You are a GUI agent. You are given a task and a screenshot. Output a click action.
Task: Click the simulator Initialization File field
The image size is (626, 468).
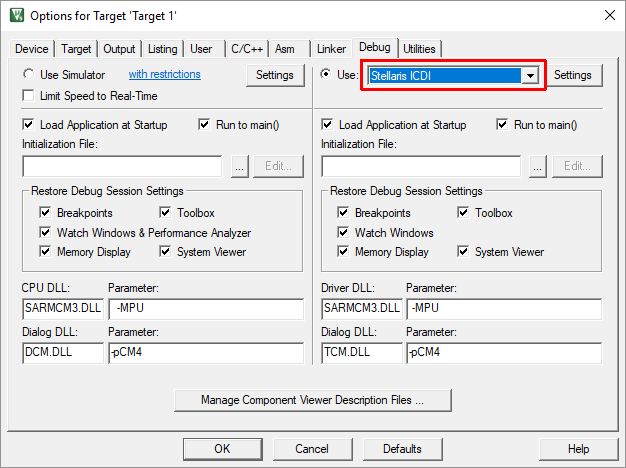pyautogui.click(x=122, y=166)
